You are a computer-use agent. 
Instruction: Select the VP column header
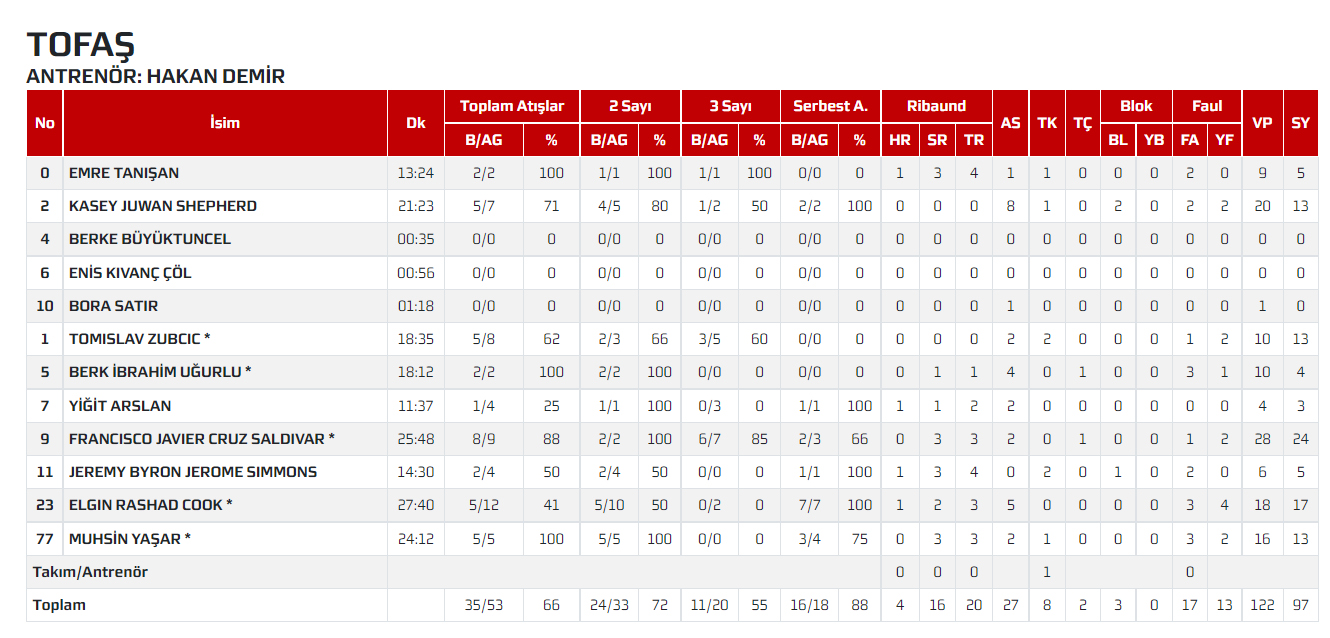1263,123
